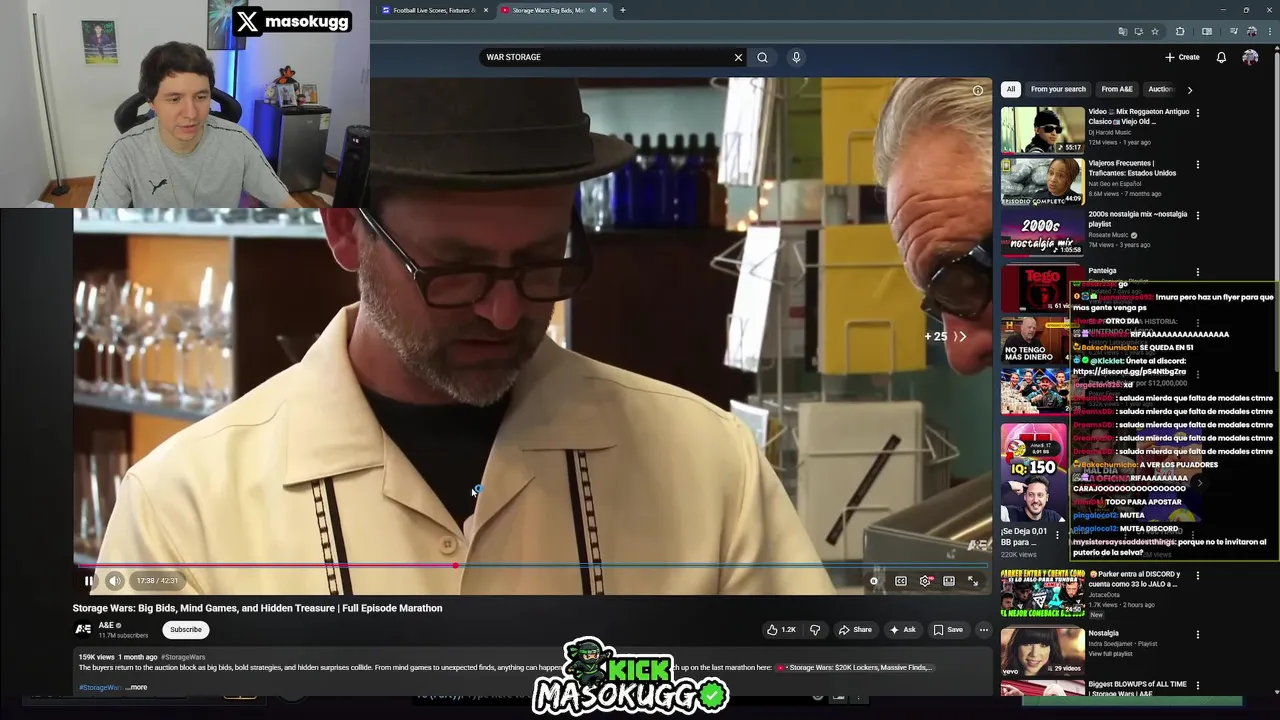Save the video to a playlist
The height and width of the screenshot is (720, 1280).
948,630
